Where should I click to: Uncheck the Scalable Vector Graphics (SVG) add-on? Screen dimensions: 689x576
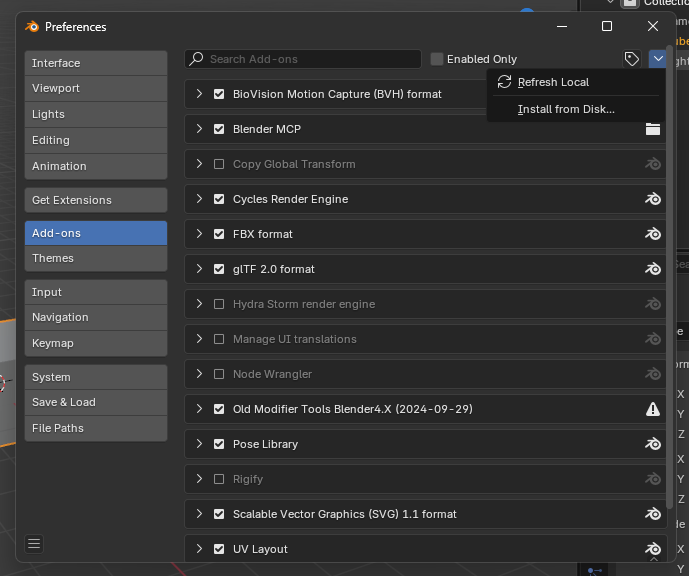[x=219, y=514]
